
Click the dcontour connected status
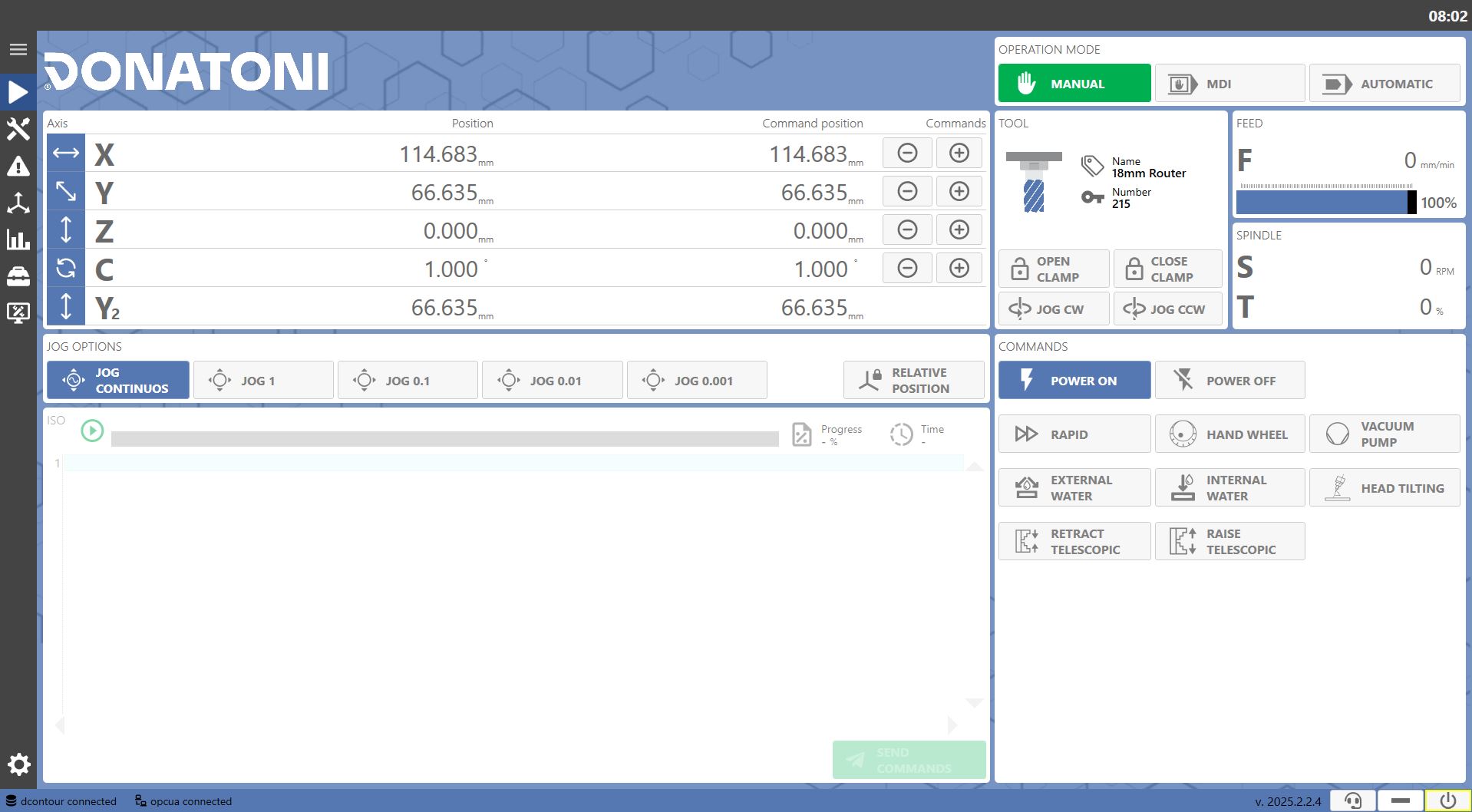pos(61,801)
